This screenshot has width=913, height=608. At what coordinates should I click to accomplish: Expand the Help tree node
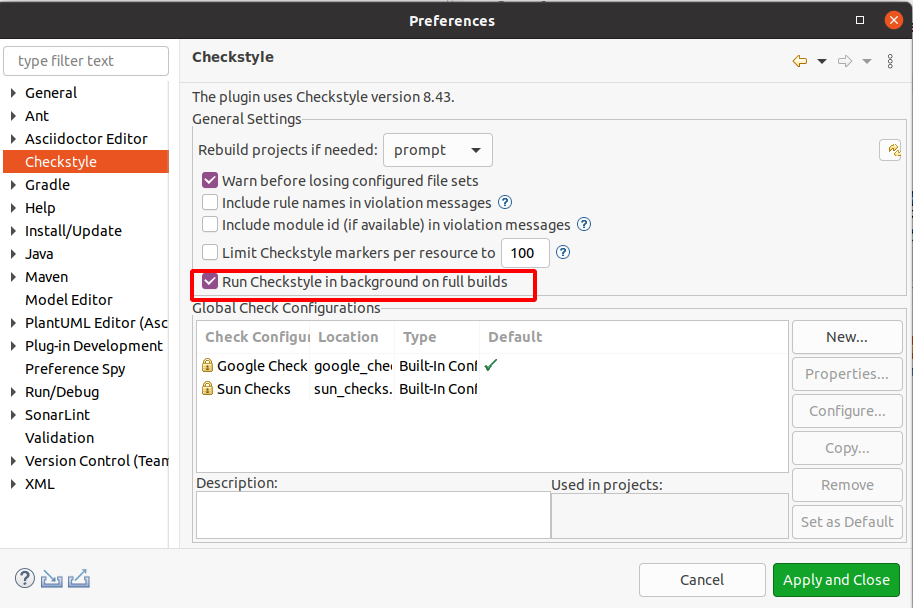click(13, 208)
